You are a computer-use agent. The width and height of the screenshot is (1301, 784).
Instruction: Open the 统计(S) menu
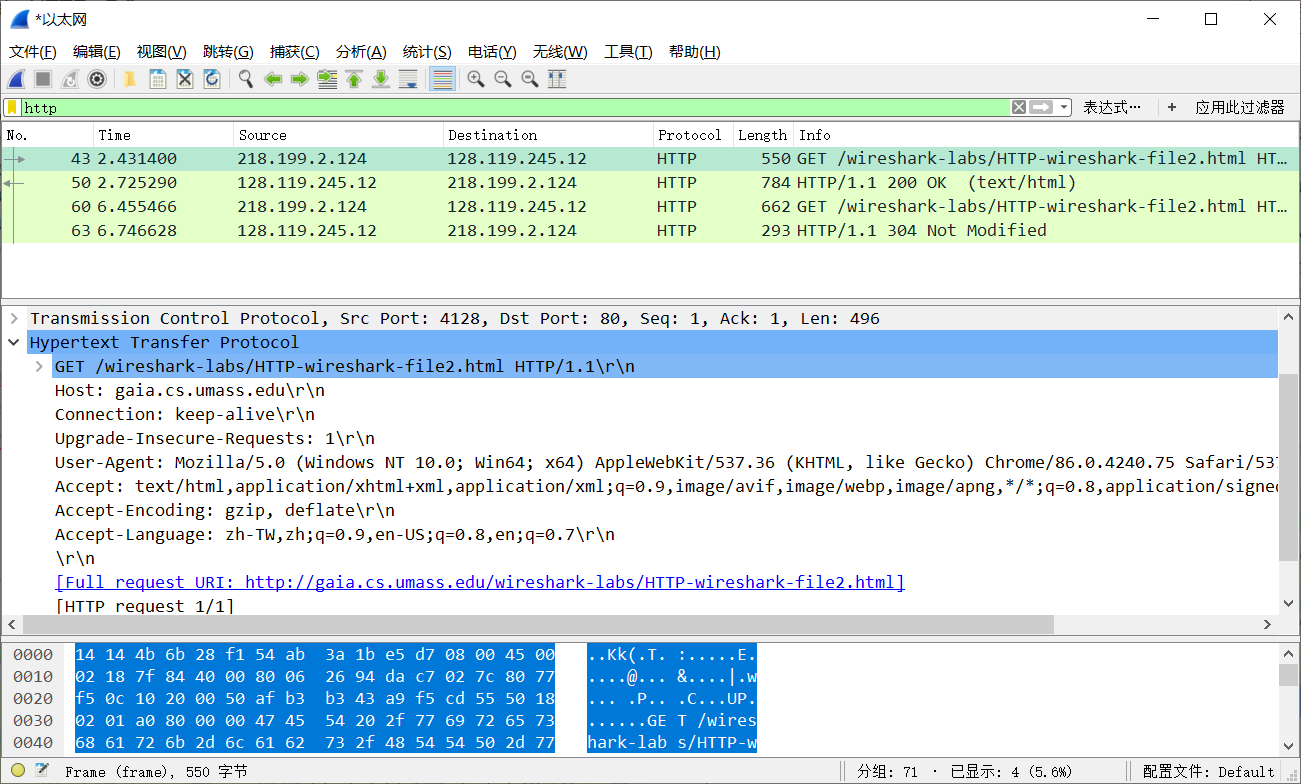[x=427, y=52]
